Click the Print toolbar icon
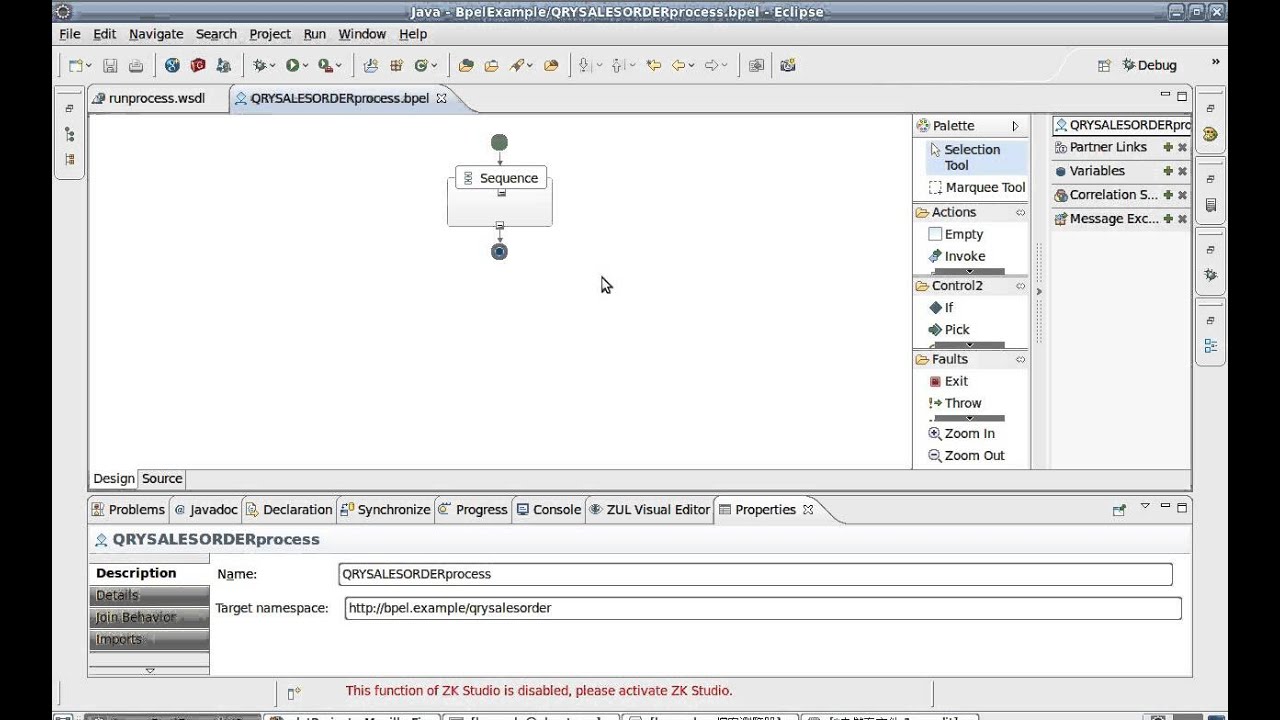The width and height of the screenshot is (1280, 720). (135, 66)
